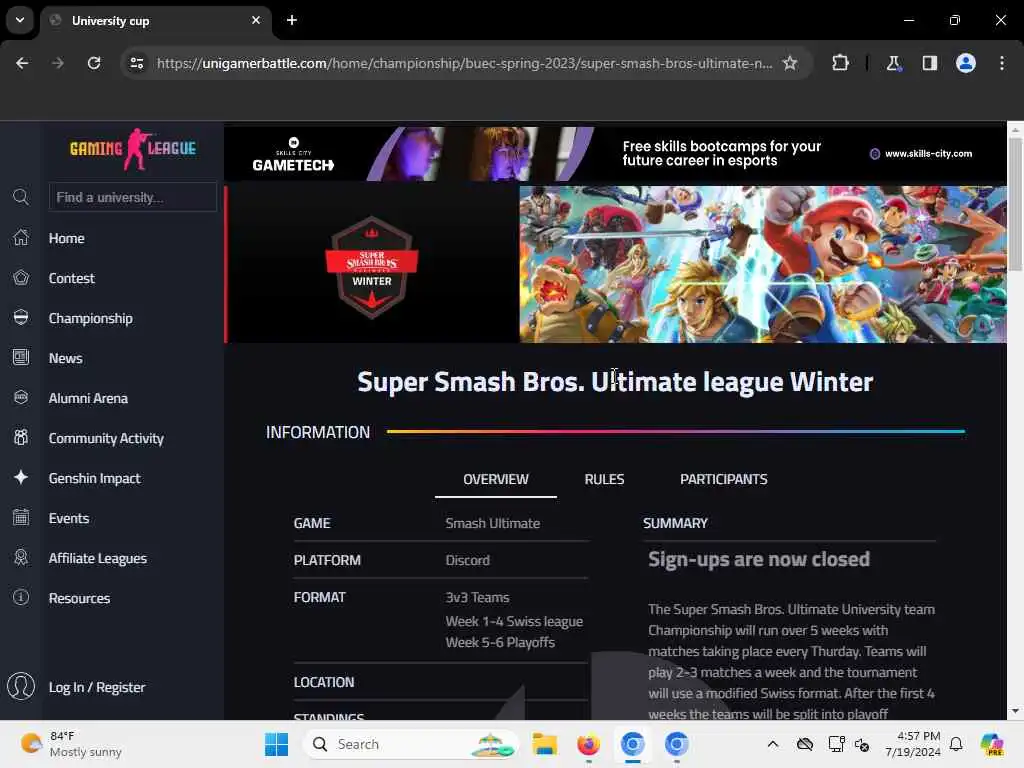Open the Alumni Arena link

[88, 398]
